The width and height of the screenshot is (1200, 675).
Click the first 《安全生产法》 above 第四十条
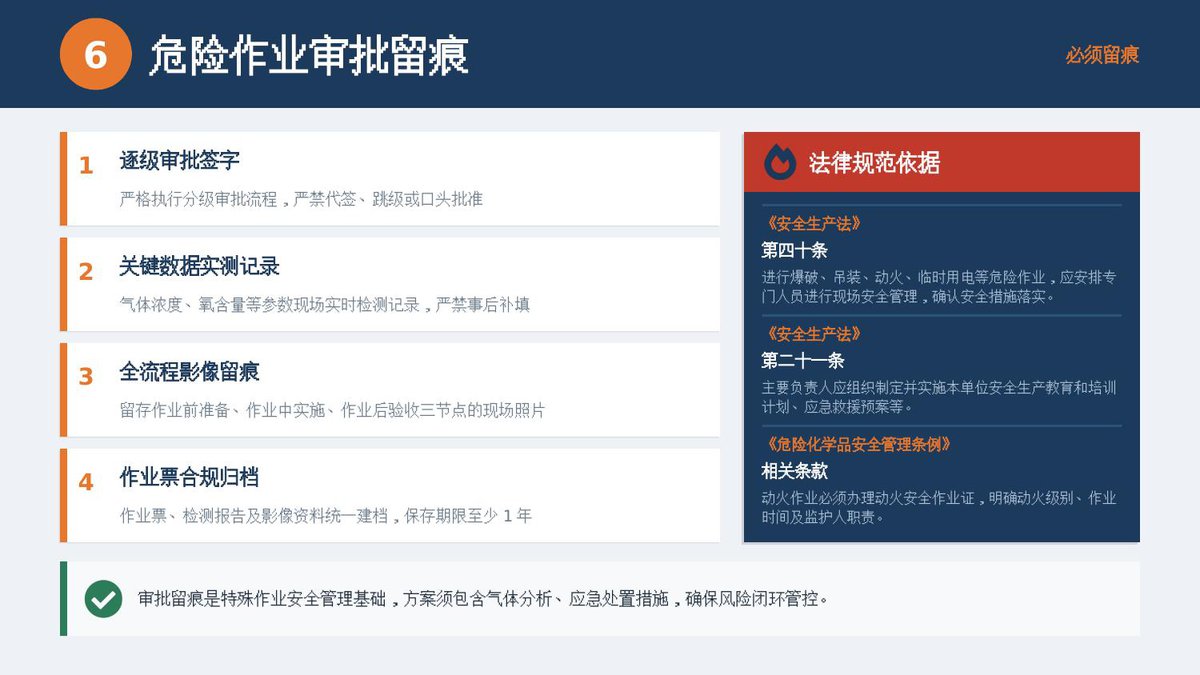click(812, 224)
